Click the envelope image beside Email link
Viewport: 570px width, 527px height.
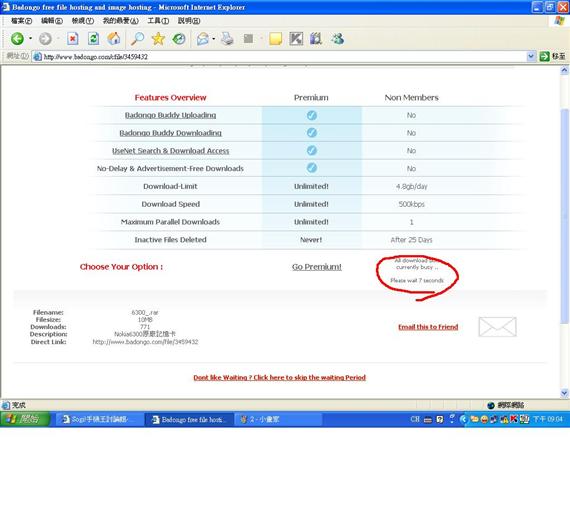(x=497, y=327)
